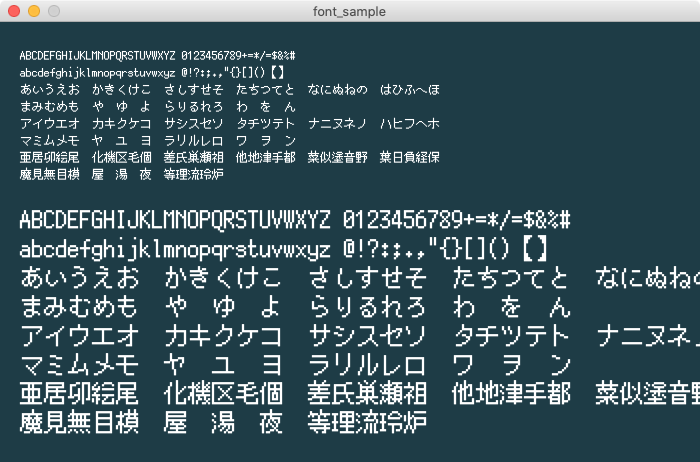
Task: Click the small digits 0123456789 sample
Action: point(221,55)
